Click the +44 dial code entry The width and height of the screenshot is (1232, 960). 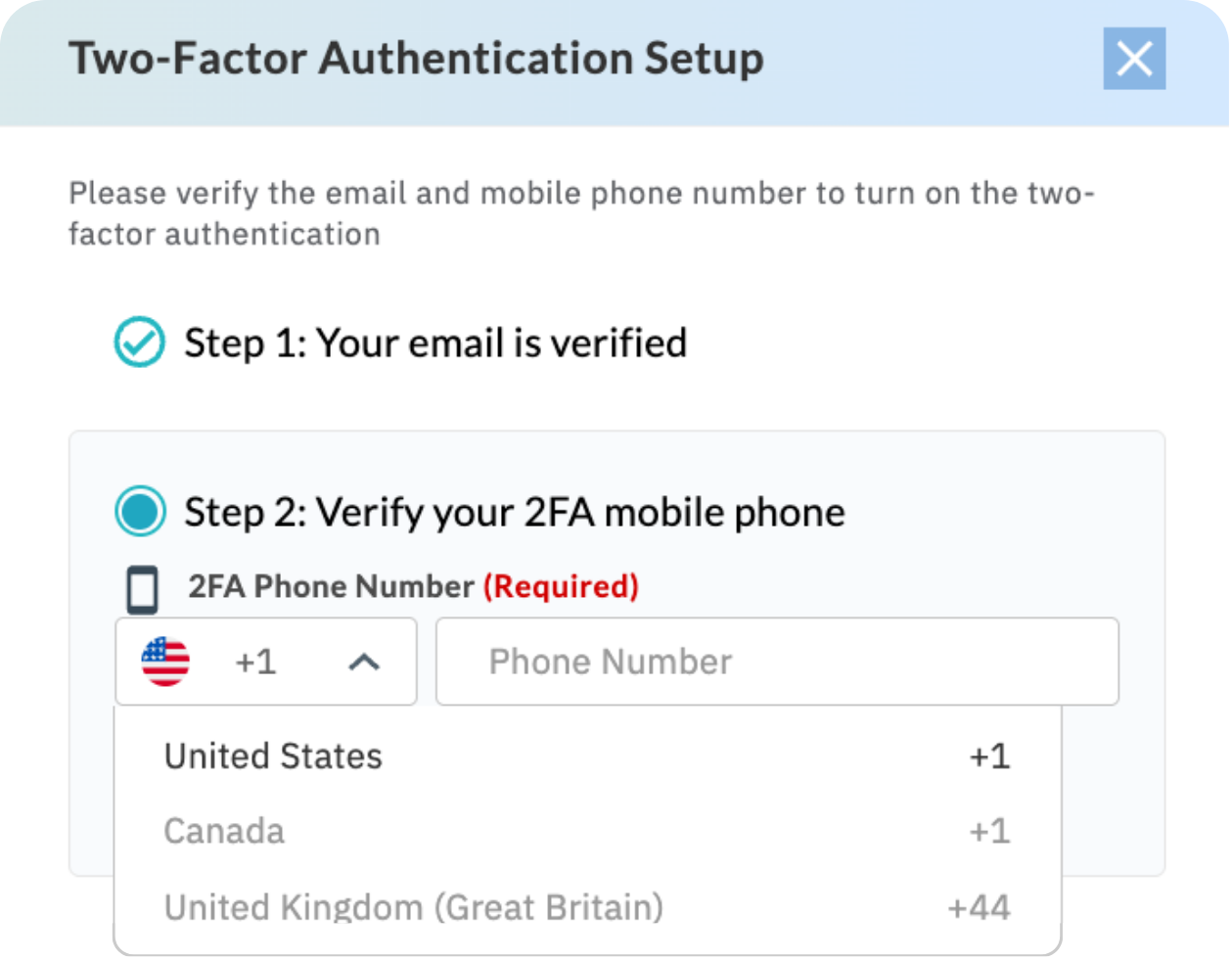pyautogui.click(x=979, y=907)
